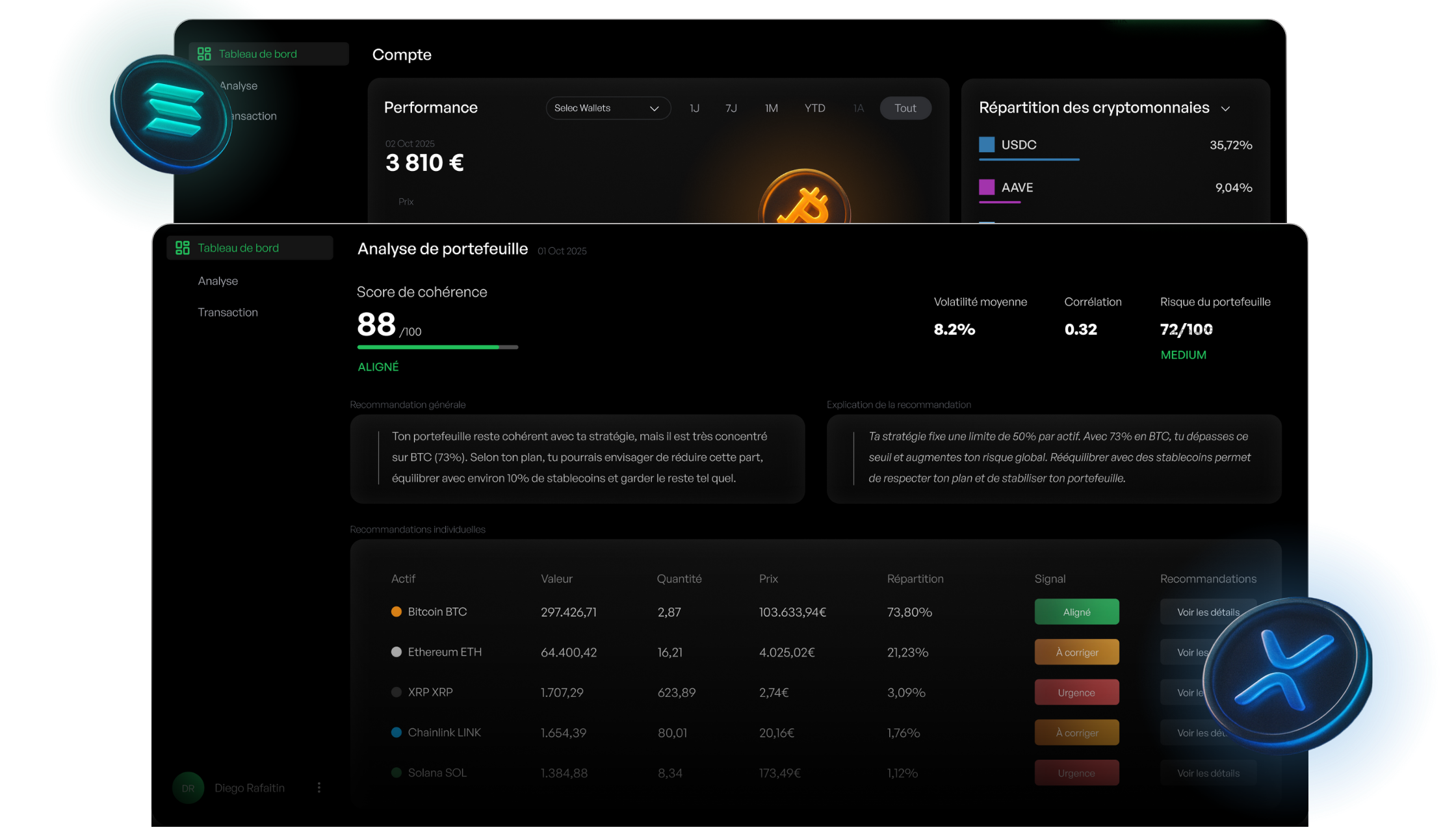Select the 7J time range

click(x=731, y=109)
